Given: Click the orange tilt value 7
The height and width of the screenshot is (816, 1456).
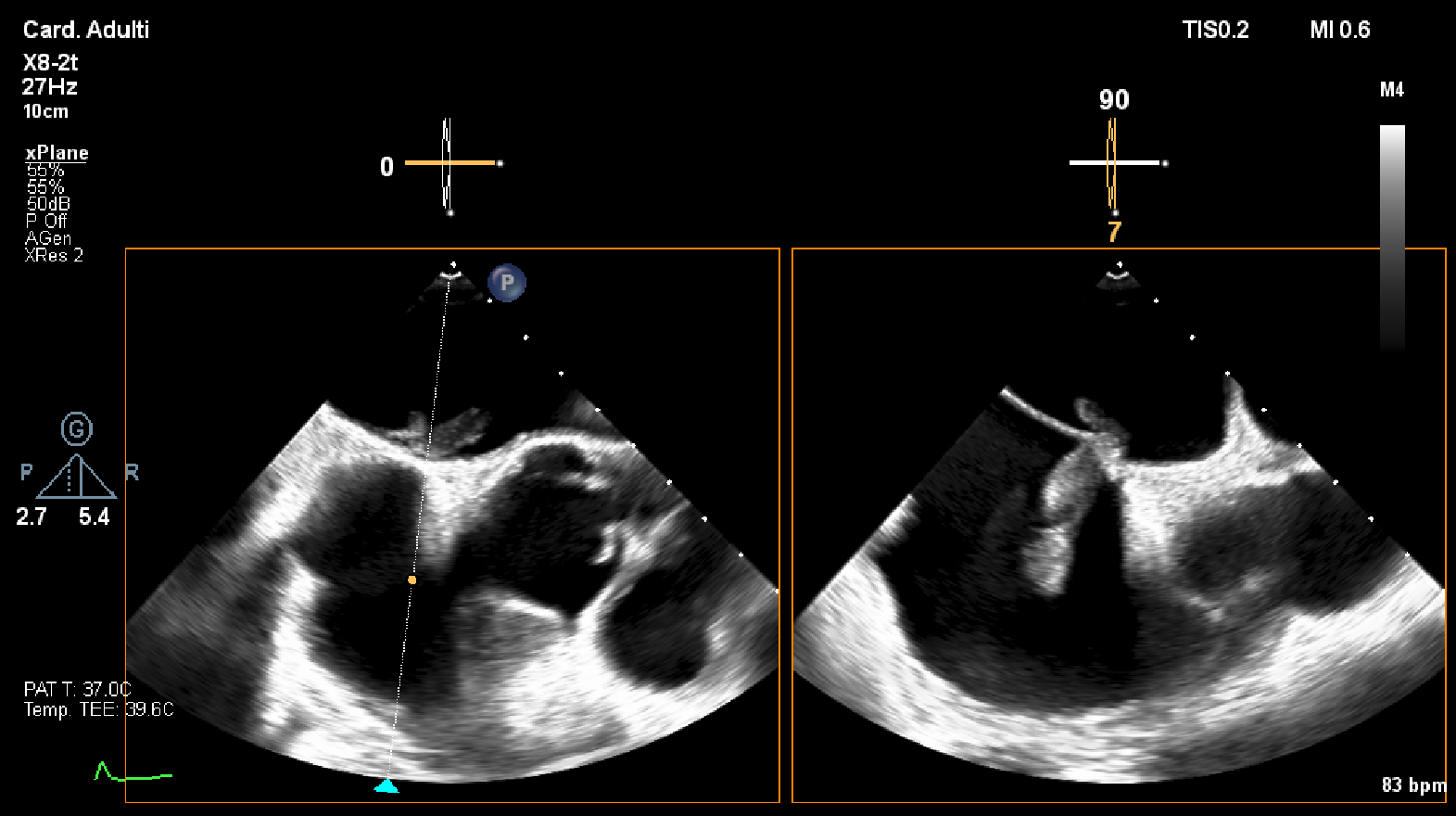Looking at the screenshot, I should tap(1114, 232).
